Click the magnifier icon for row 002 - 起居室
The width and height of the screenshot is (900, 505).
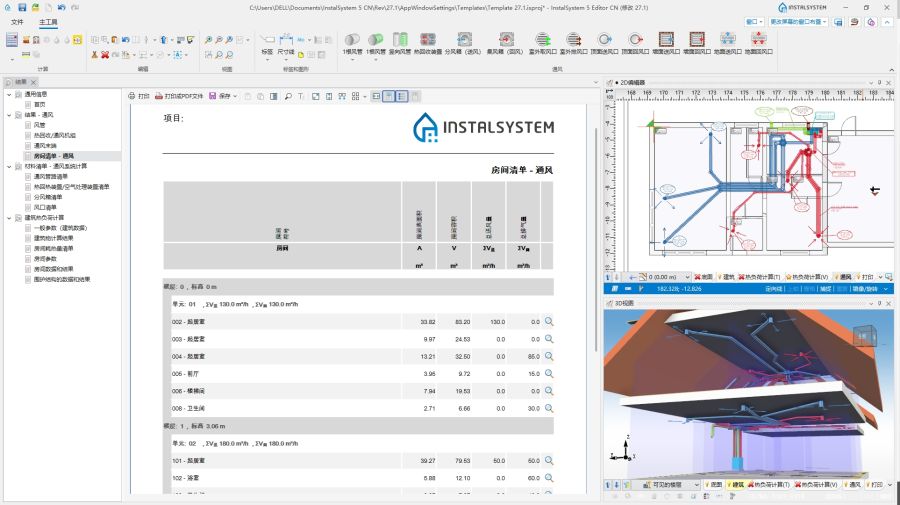click(x=549, y=322)
